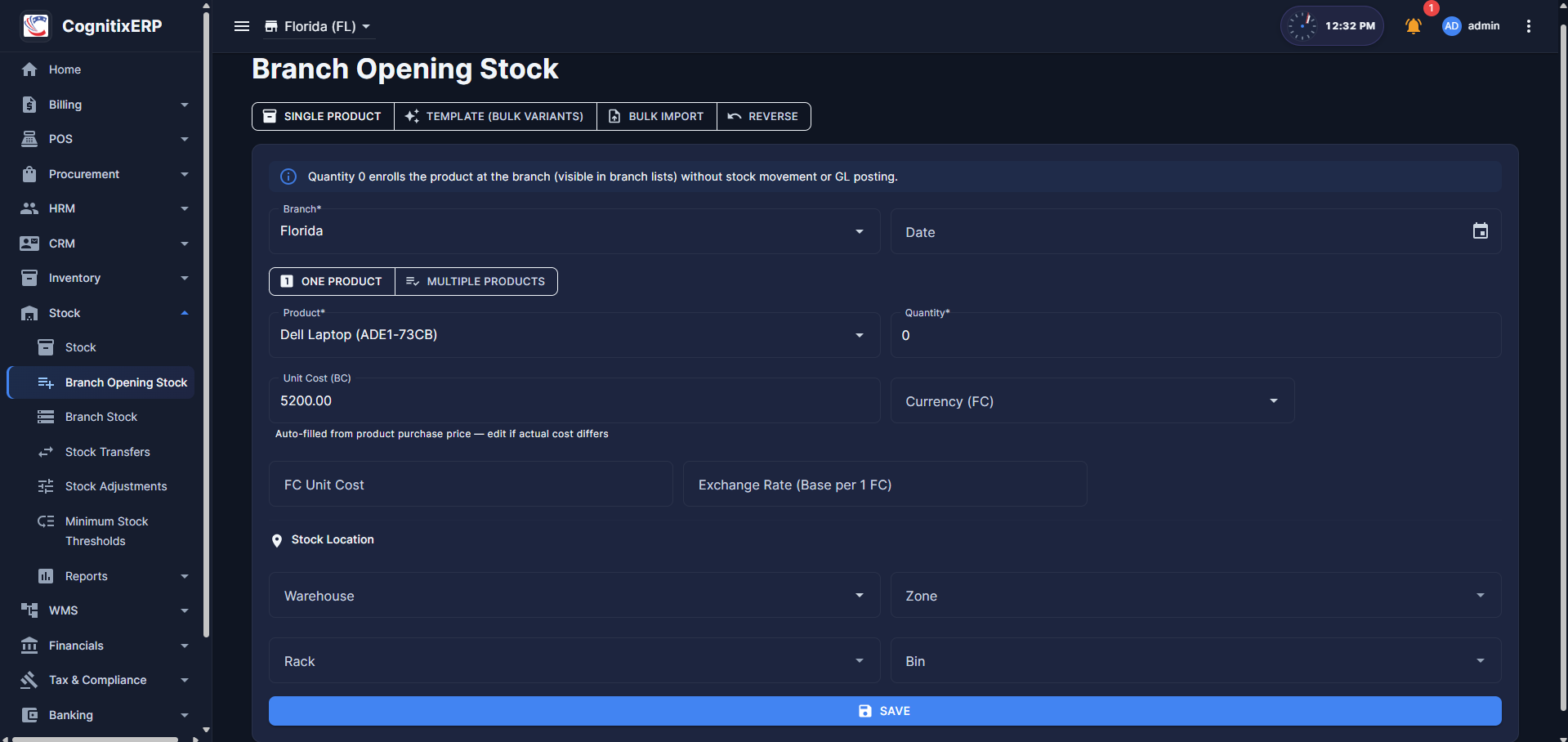Click the Stock Location pin icon
The height and width of the screenshot is (742, 1568).
(277, 540)
